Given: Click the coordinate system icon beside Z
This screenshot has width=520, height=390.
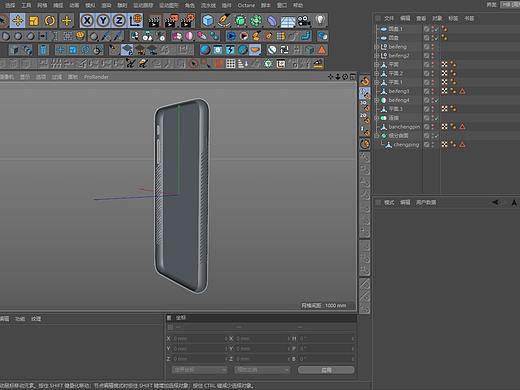Looking at the screenshot, I should tap(136, 21).
